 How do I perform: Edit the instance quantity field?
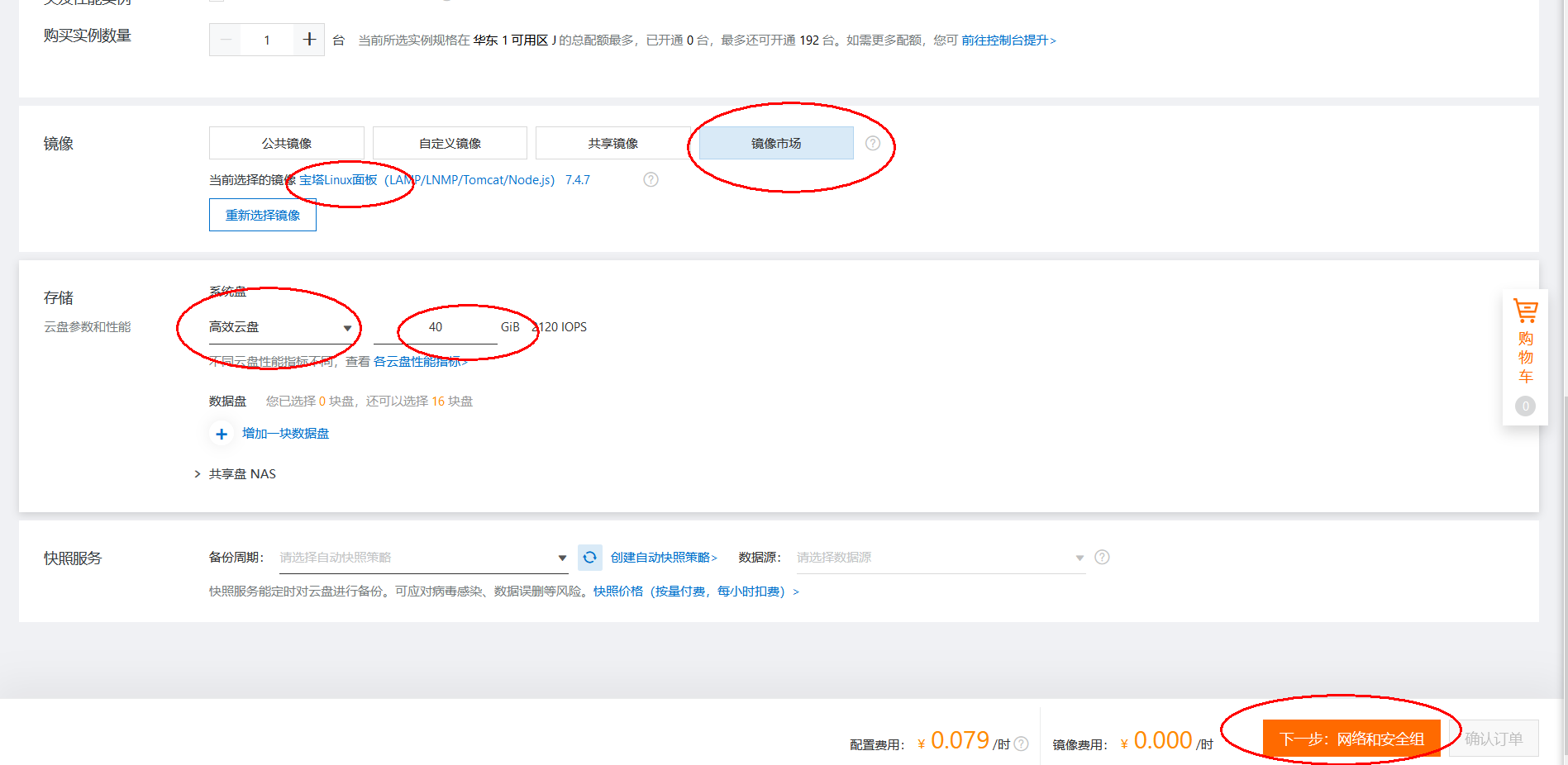(267, 40)
